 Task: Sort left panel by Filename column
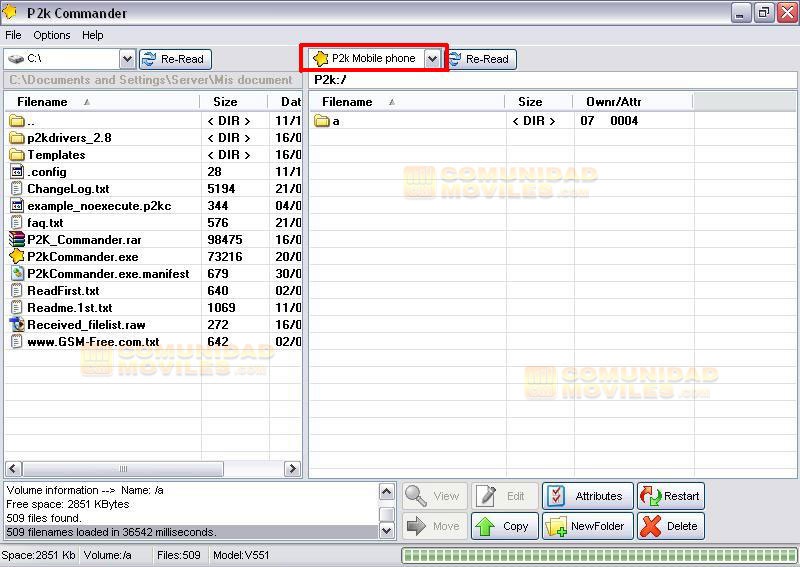coord(102,102)
